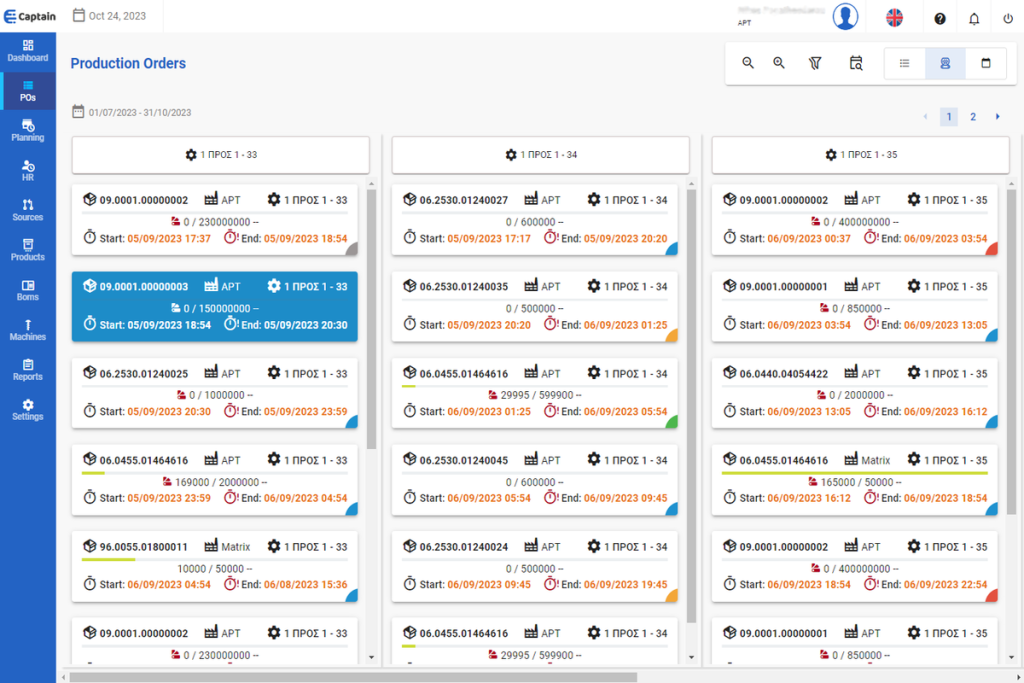
Task: Click the zoom out magnifier icon
Action: click(x=748, y=63)
